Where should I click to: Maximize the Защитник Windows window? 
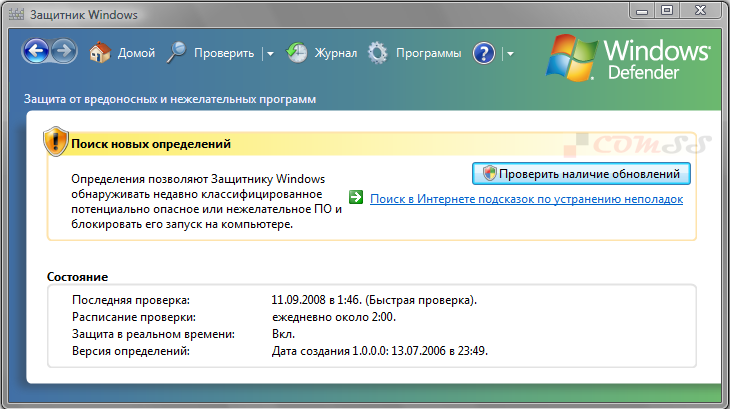[x=667, y=10]
